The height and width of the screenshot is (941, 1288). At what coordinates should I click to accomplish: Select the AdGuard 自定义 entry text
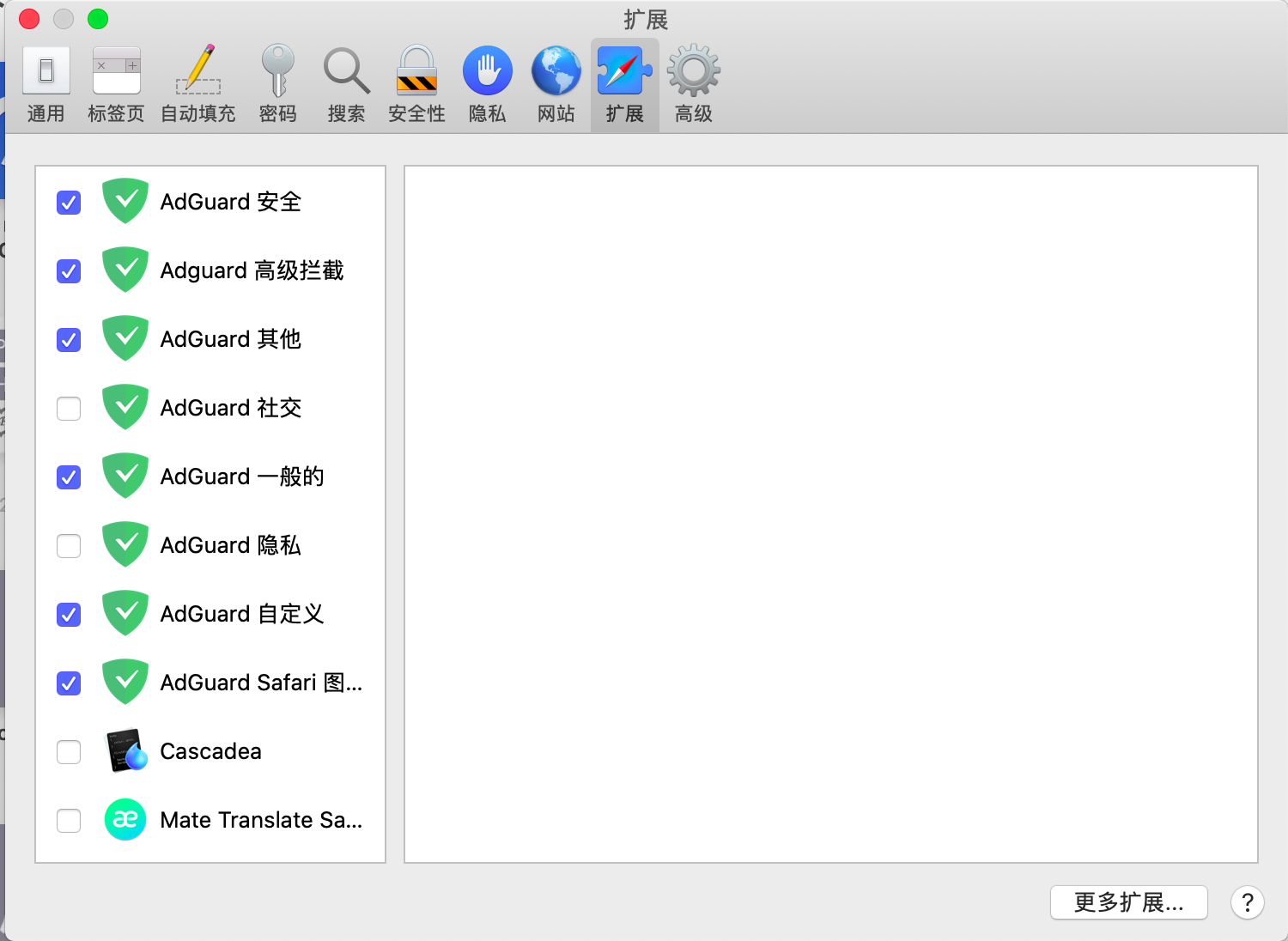click(x=242, y=614)
